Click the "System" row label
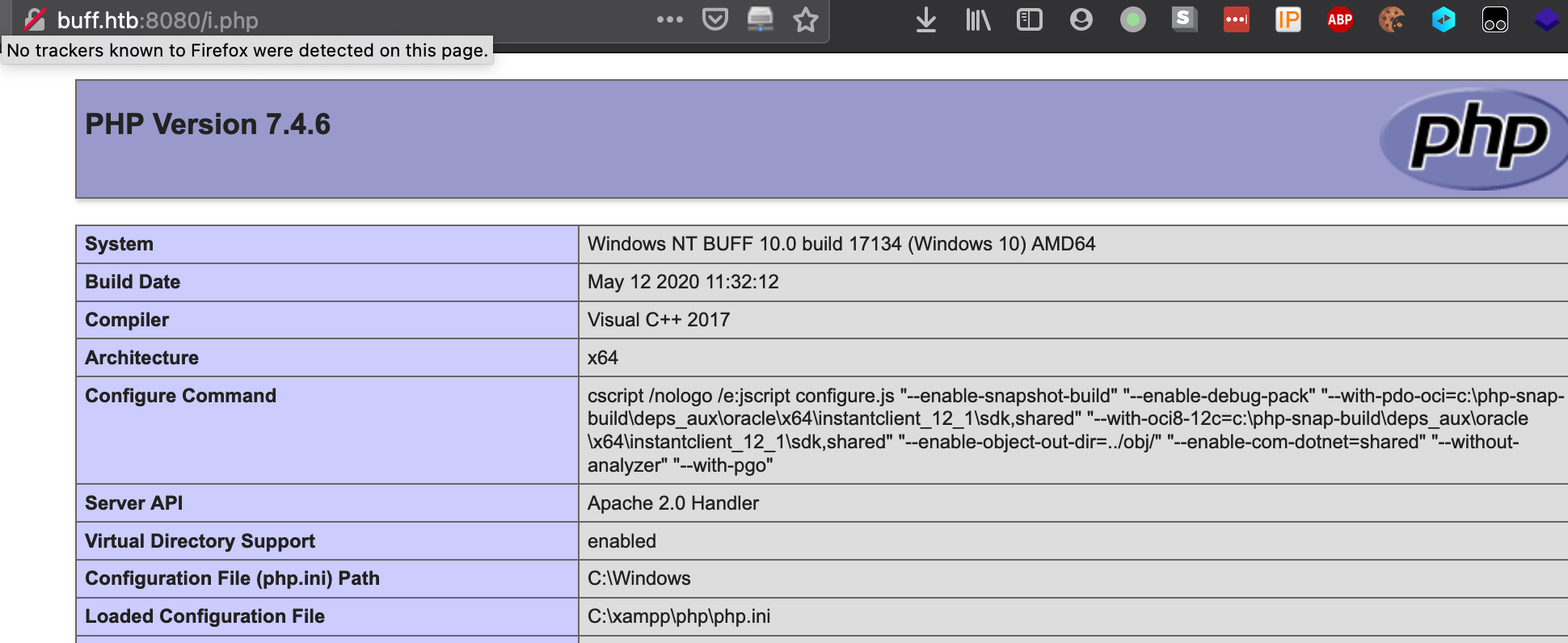 point(119,244)
